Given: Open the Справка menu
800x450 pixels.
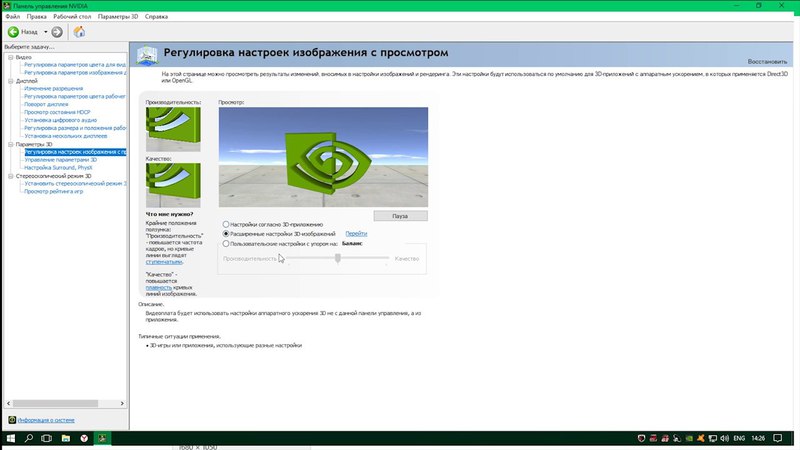Looking at the screenshot, I should pos(156,16).
